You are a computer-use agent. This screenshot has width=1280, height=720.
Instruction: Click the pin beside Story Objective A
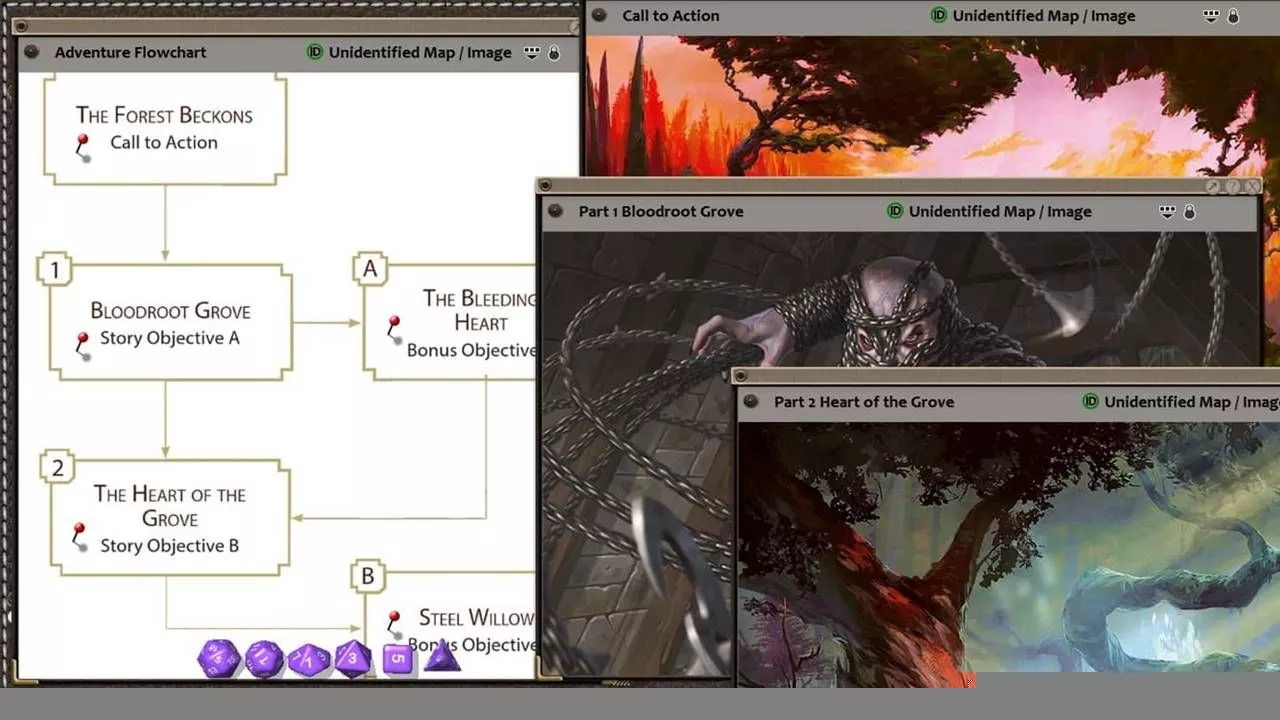(x=84, y=345)
